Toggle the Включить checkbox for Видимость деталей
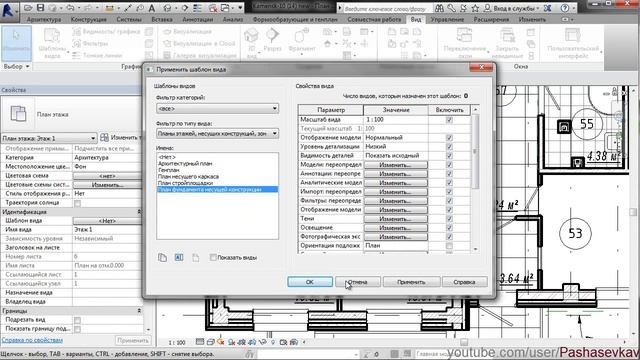Viewport: 640px width, 360px height. 449,156
